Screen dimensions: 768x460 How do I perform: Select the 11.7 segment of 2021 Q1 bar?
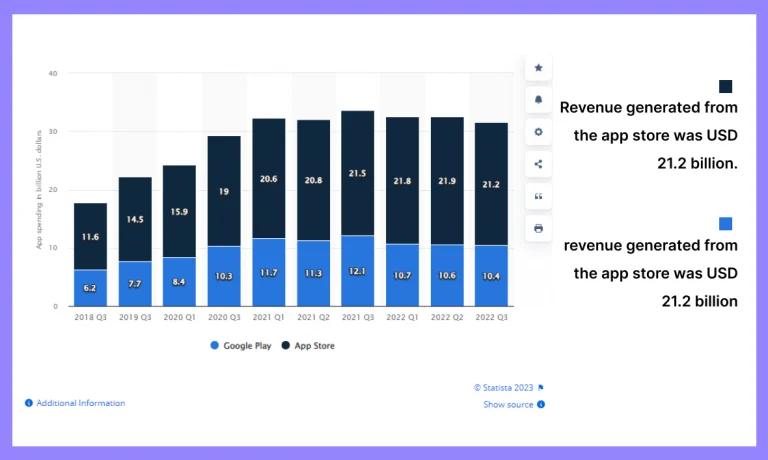(269, 272)
